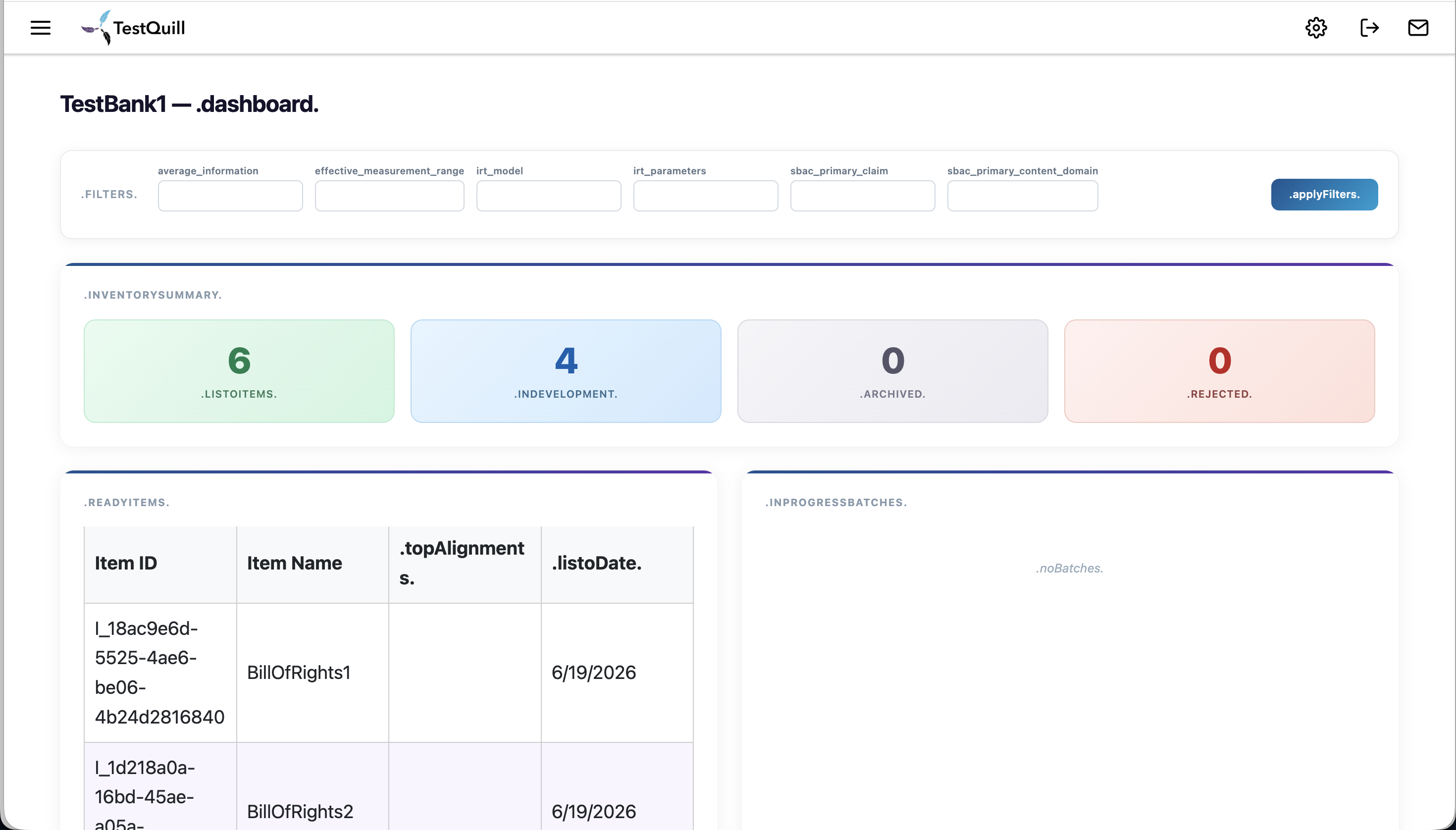Focus the effective_measurement_range filter field
Viewport: 1456px width, 830px height.
(x=389, y=196)
